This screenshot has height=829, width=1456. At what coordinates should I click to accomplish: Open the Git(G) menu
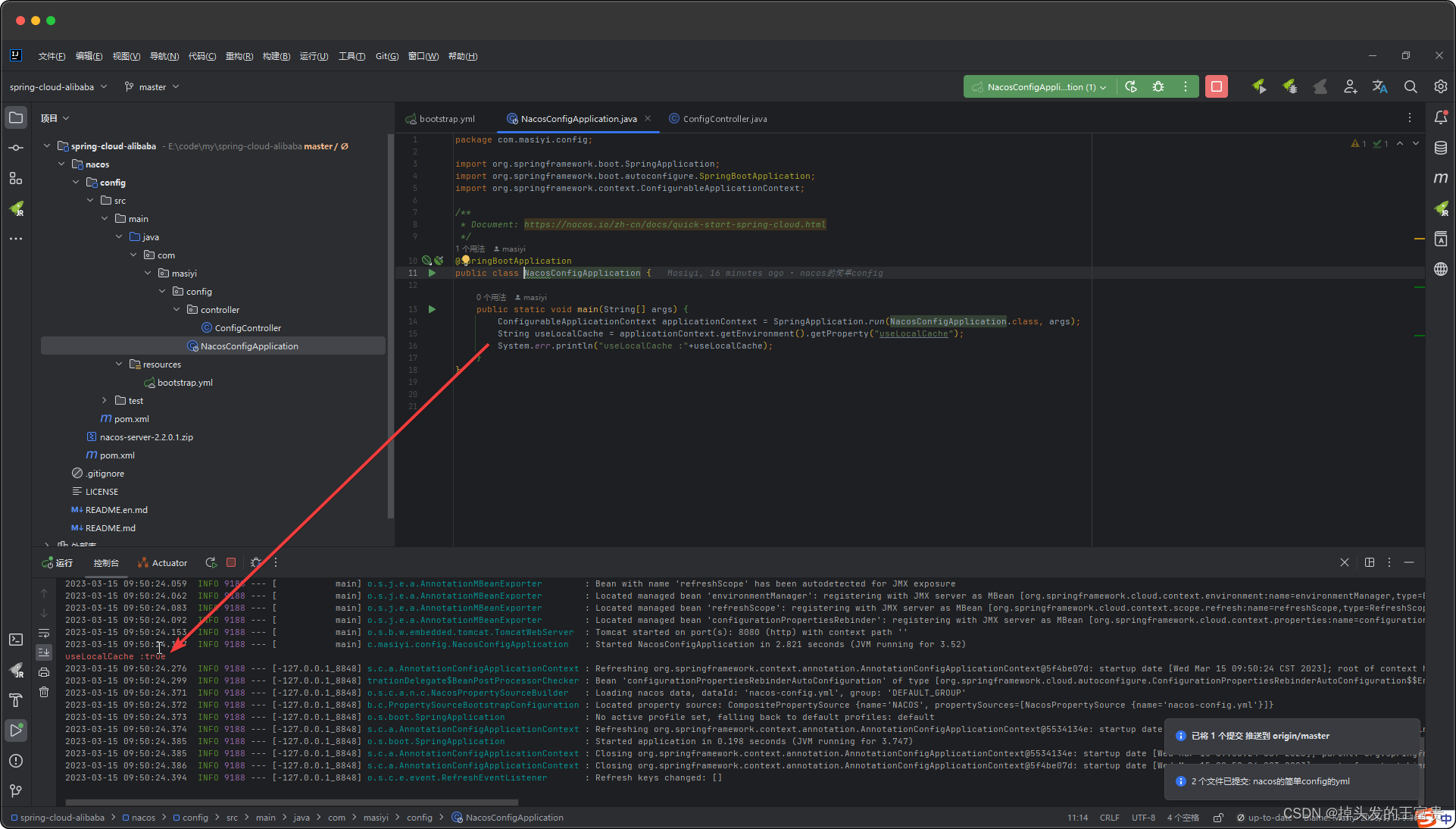tap(386, 56)
